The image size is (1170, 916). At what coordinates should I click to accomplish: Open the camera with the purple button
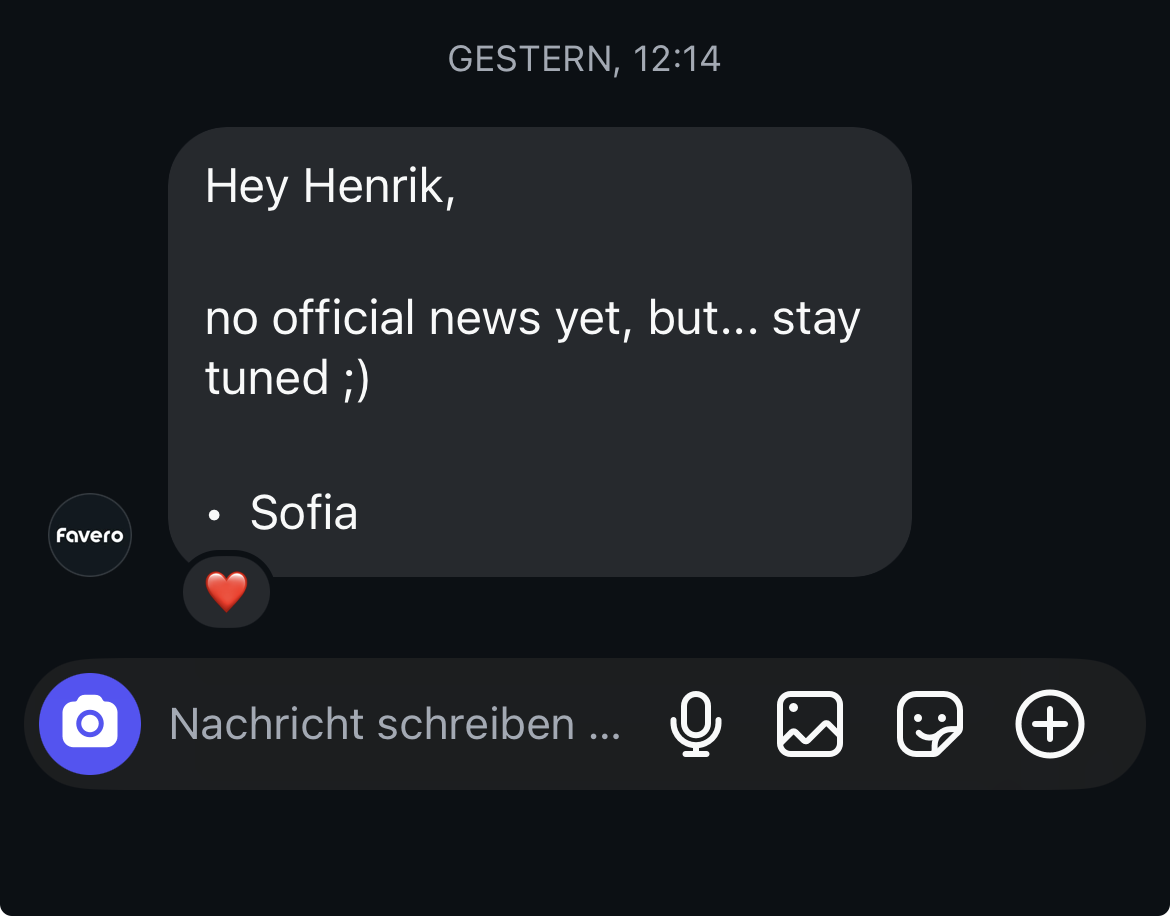click(x=90, y=724)
